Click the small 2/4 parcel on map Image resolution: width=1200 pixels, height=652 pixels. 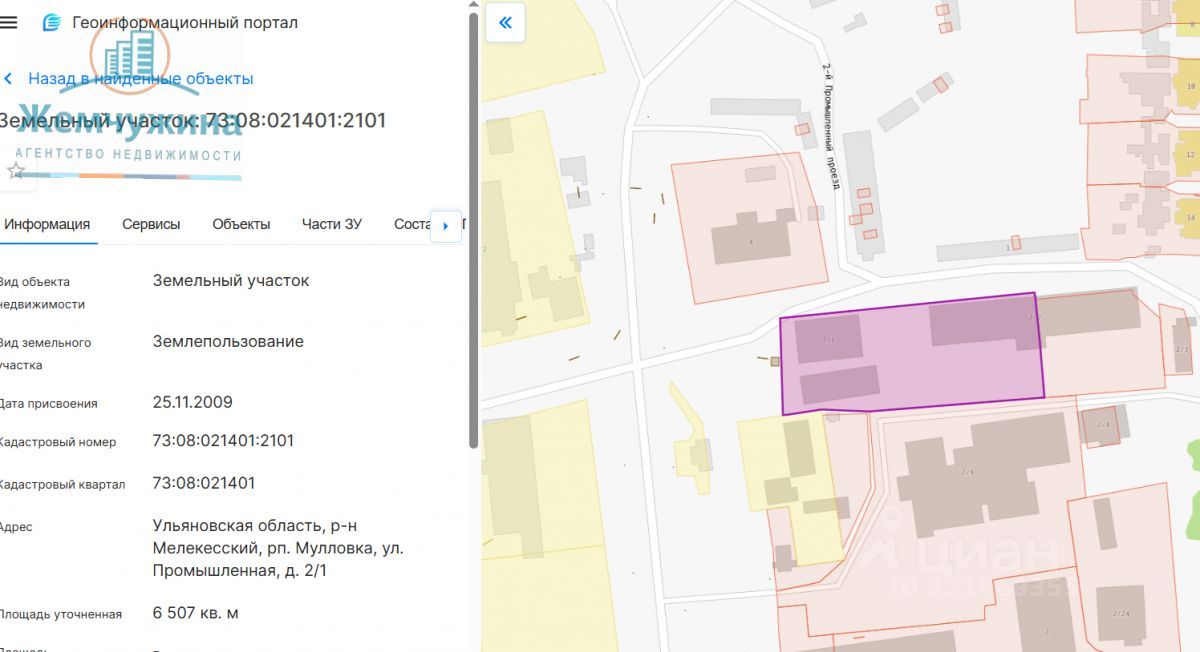(x=1103, y=425)
